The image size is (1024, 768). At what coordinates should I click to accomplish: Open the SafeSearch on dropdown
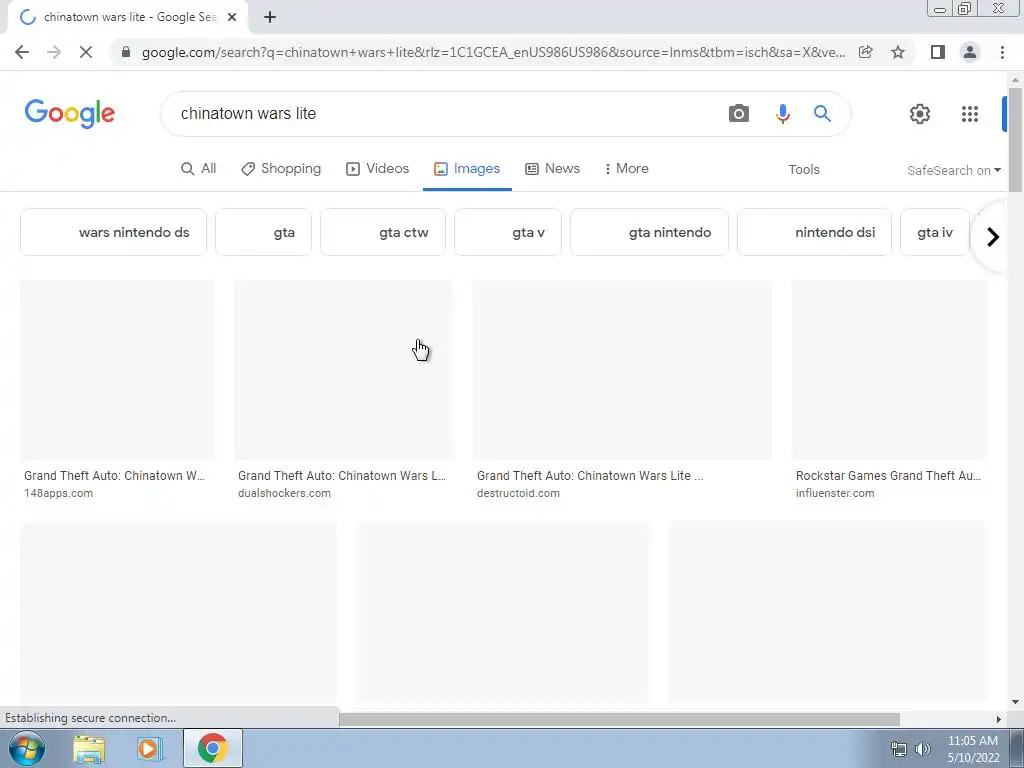point(953,170)
